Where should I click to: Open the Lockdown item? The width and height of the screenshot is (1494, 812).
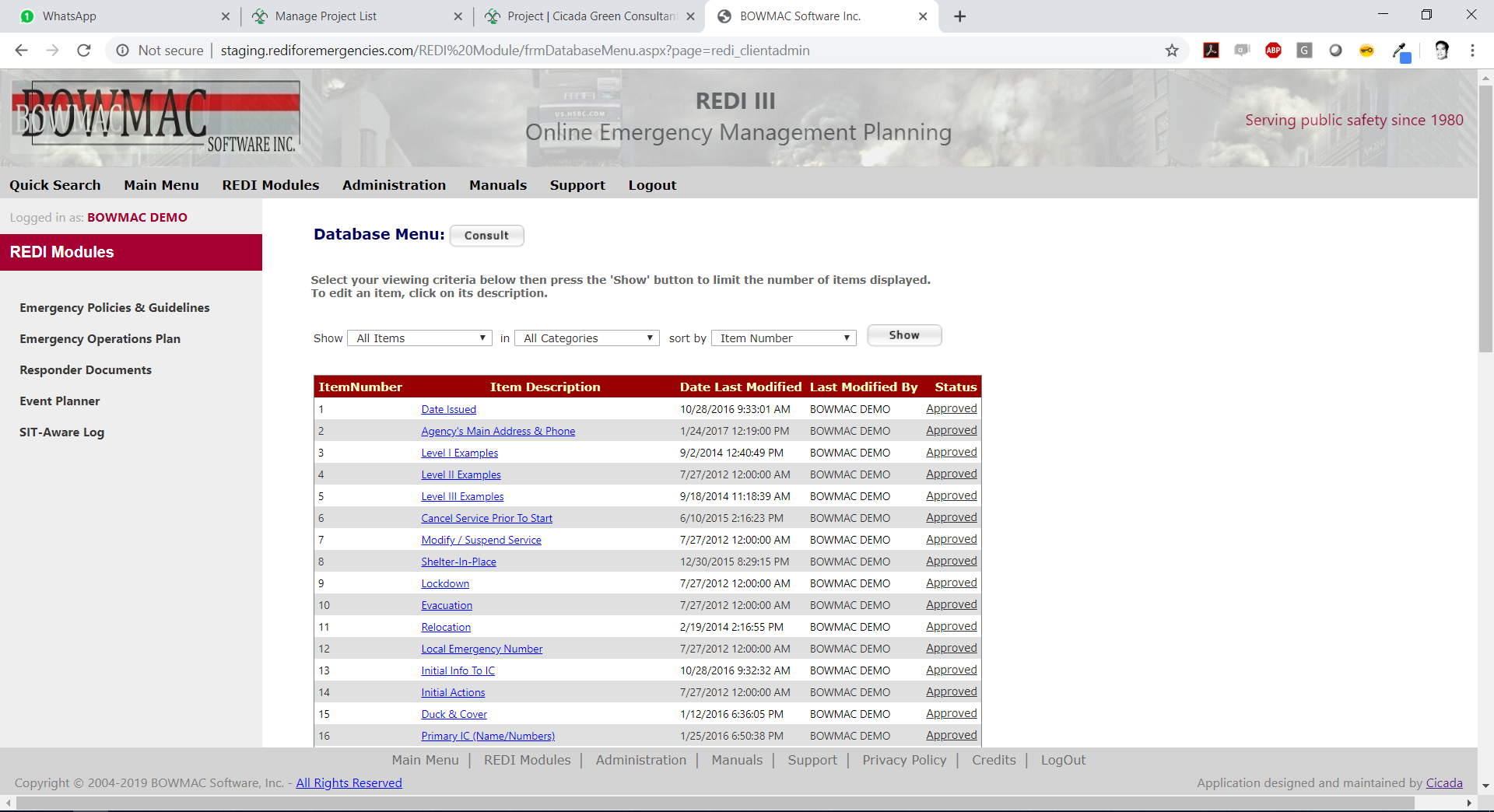click(445, 583)
